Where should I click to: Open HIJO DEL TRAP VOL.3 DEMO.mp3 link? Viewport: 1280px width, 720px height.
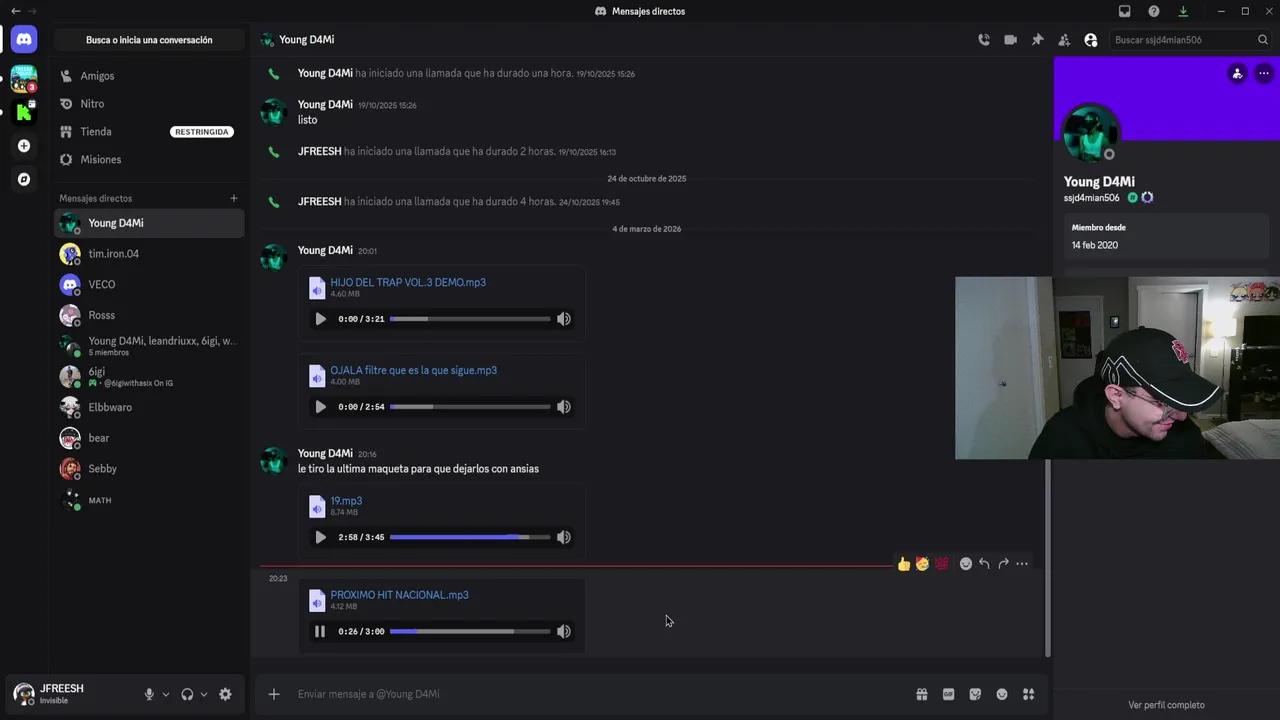click(x=408, y=282)
